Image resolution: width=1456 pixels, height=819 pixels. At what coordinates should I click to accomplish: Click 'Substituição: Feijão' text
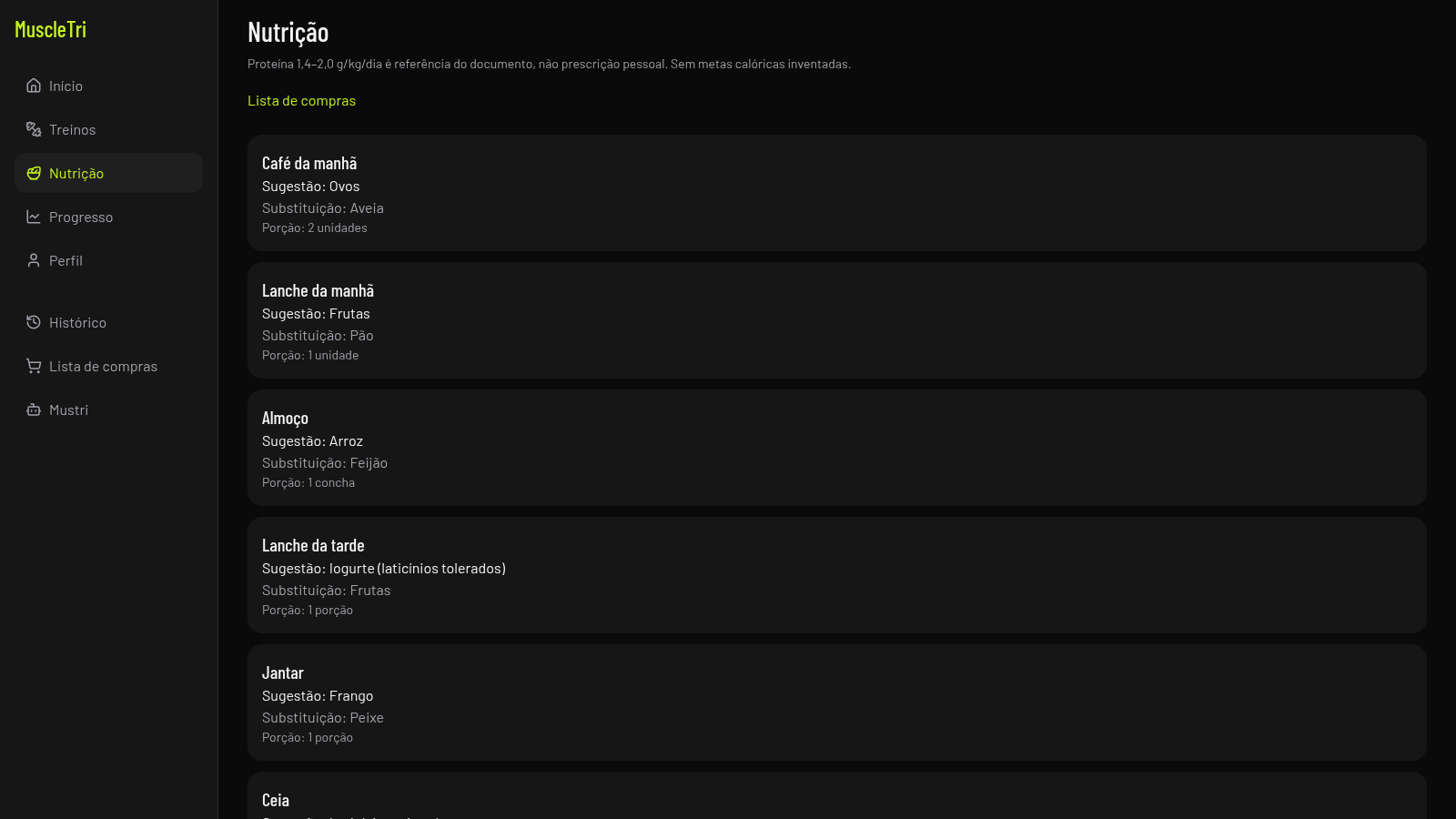point(325,462)
